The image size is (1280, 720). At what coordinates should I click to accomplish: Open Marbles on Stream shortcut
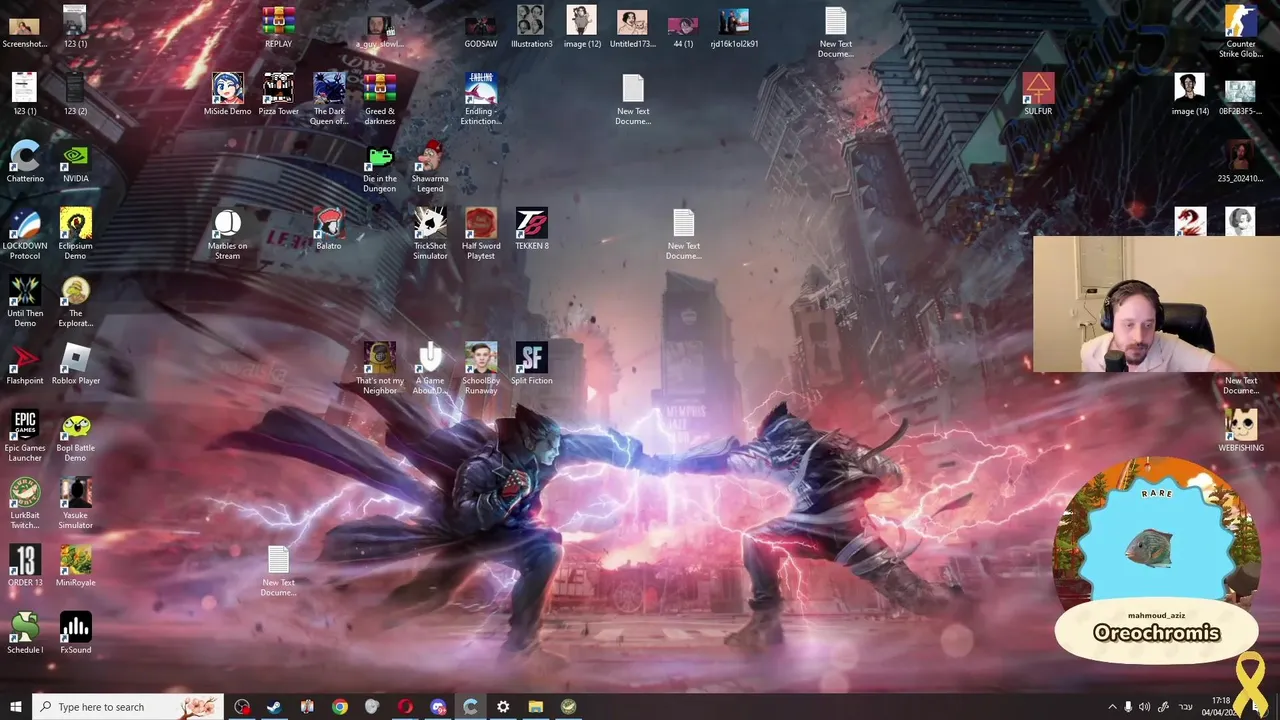(x=228, y=234)
